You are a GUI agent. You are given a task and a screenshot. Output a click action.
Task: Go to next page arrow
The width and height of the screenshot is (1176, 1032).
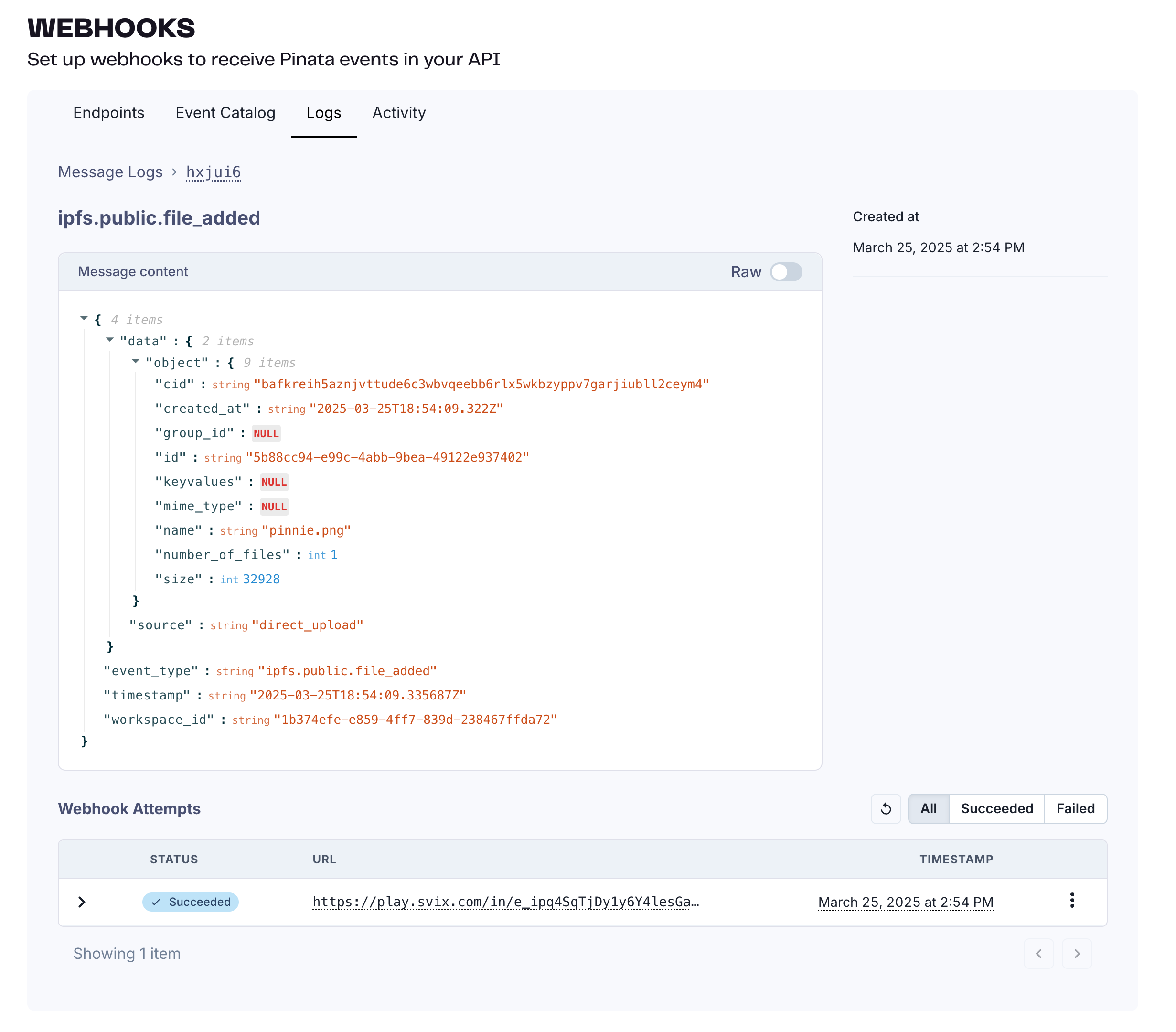(1077, 954)
